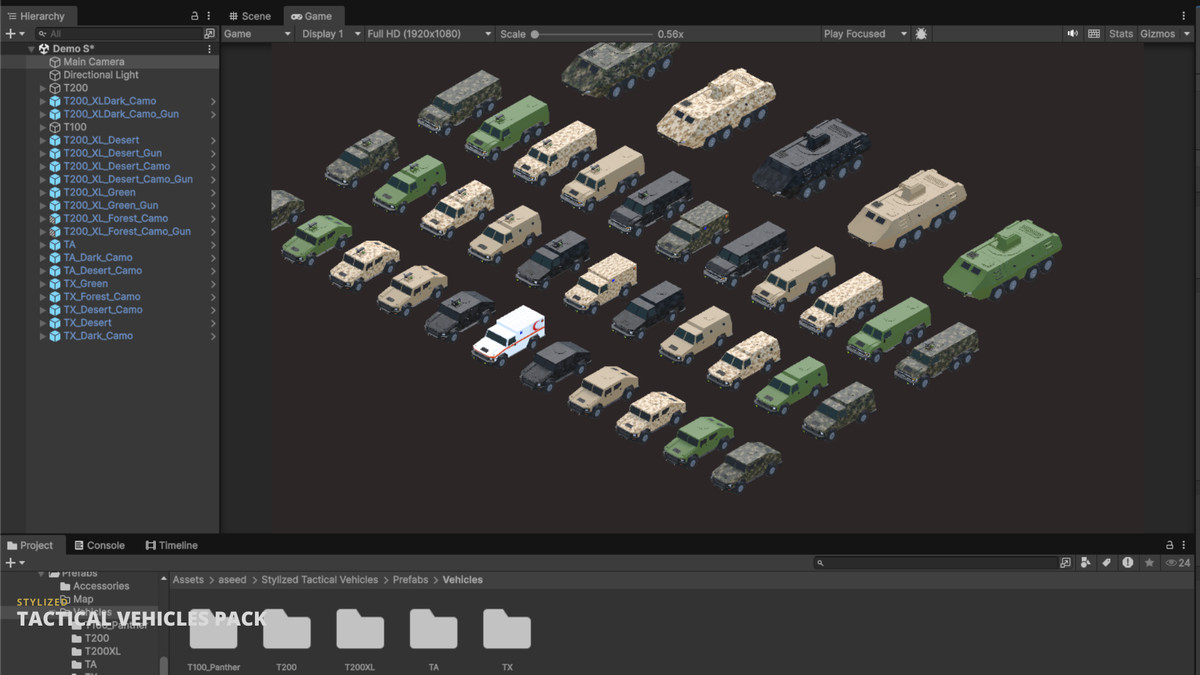Switch to the Timeline tab
Image resolution: width=1200 pixels, height=675 pixels.
171,545
